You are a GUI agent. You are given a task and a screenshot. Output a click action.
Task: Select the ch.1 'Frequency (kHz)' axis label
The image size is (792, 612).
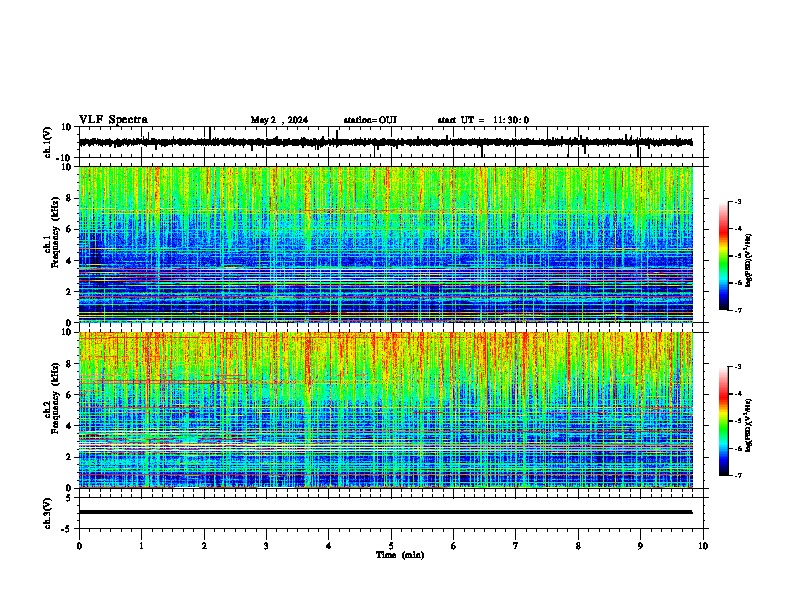pos(55,233)
